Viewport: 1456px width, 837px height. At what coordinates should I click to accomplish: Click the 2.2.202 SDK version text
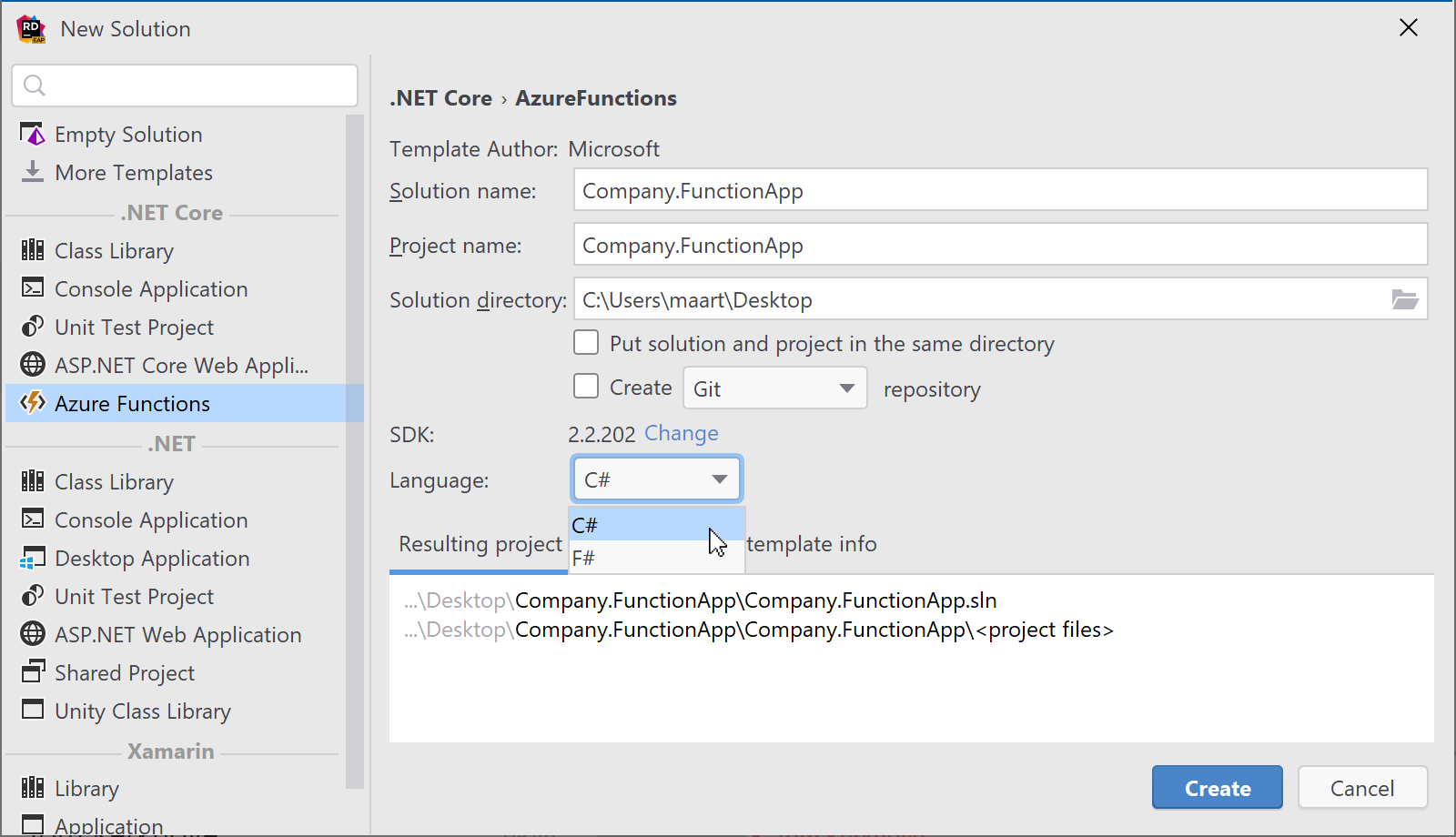click(602, 435)
